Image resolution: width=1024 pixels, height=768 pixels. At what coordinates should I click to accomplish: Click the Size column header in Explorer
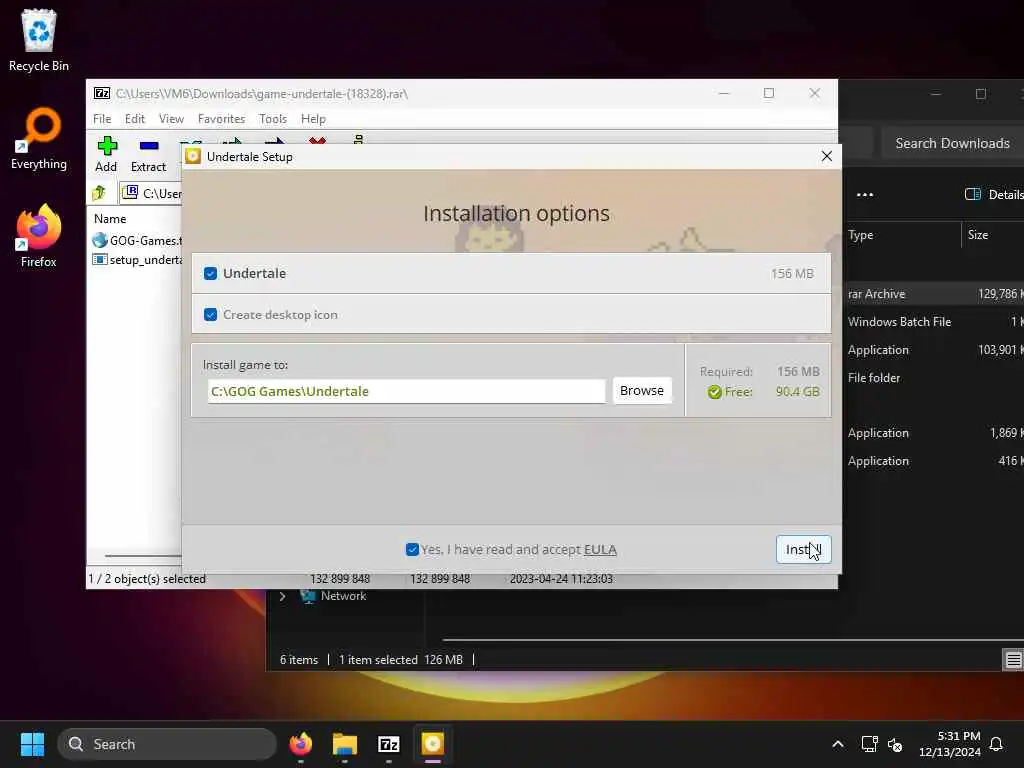point(978,235)
